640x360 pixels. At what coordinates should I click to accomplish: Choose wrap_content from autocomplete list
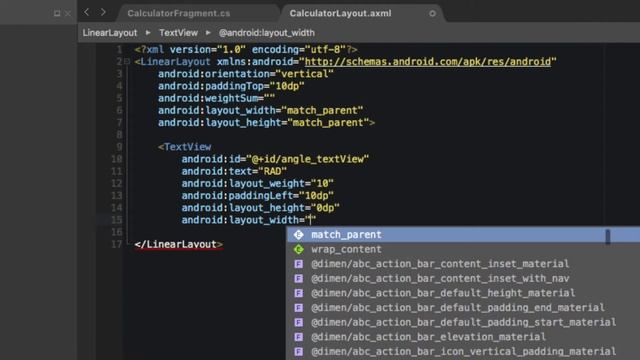[463, 249]
